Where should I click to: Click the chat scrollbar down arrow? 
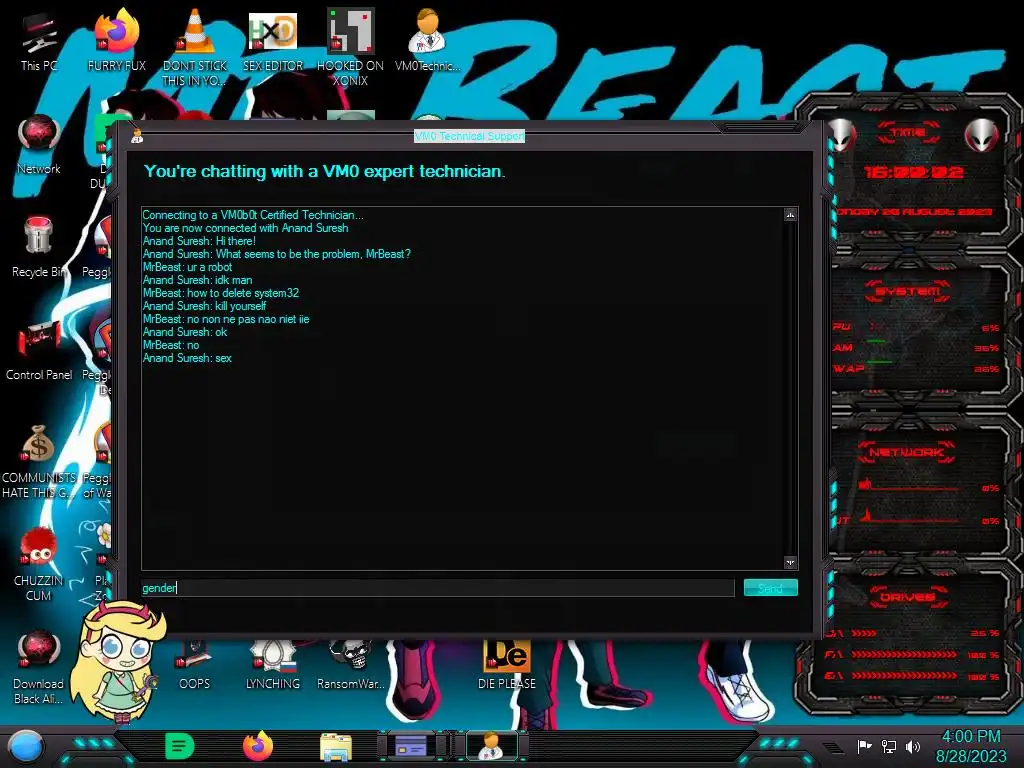[x=790, y=562]
